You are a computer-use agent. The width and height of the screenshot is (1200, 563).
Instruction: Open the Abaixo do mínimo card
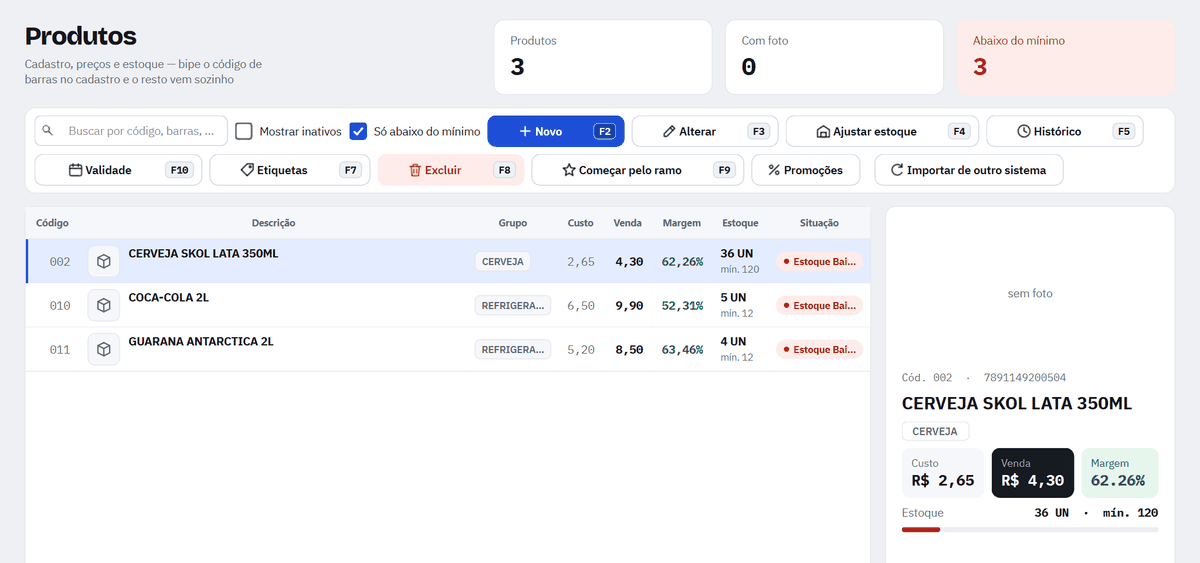click(1066, 57)
